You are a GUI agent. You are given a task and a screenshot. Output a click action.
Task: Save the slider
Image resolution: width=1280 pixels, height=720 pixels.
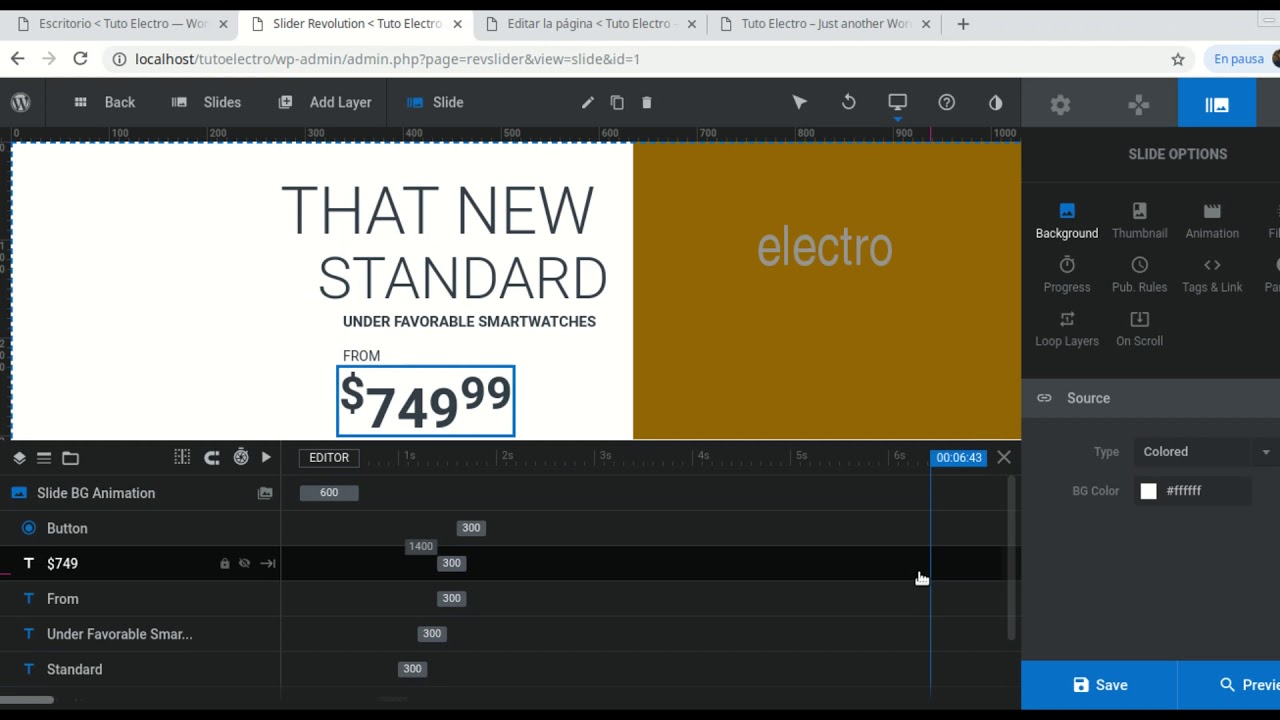tap(1099, 685)
